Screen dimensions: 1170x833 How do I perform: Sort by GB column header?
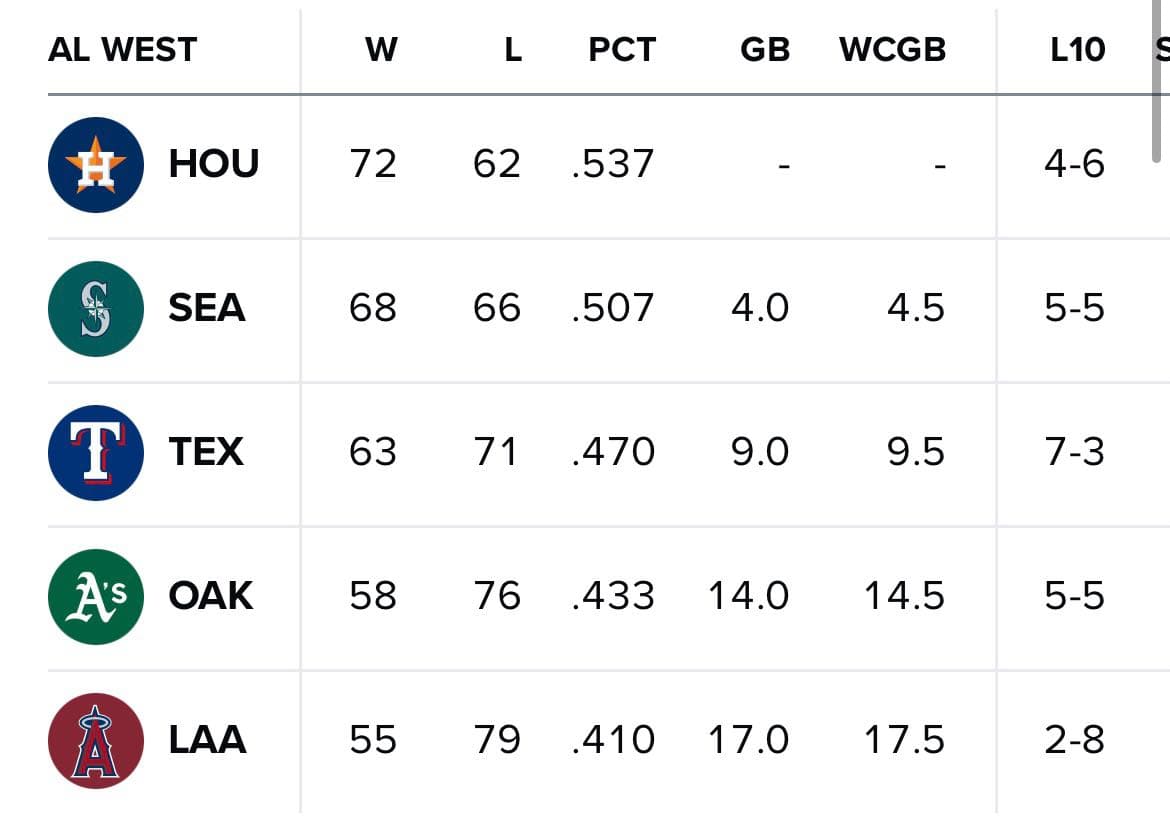click(x=765, y=50)
